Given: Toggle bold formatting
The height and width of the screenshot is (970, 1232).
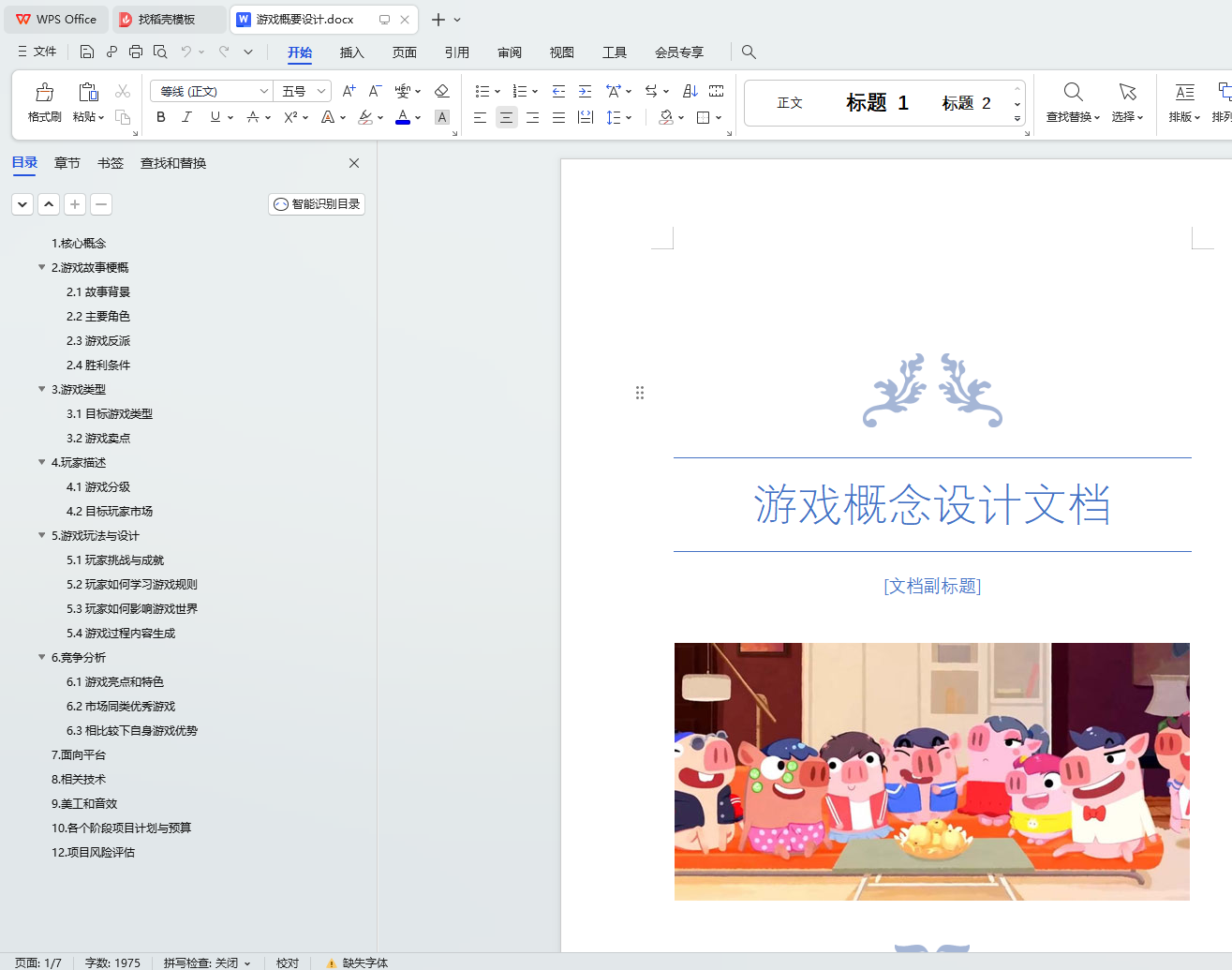Looking at the screenshot, I should [x=161, y=117].
